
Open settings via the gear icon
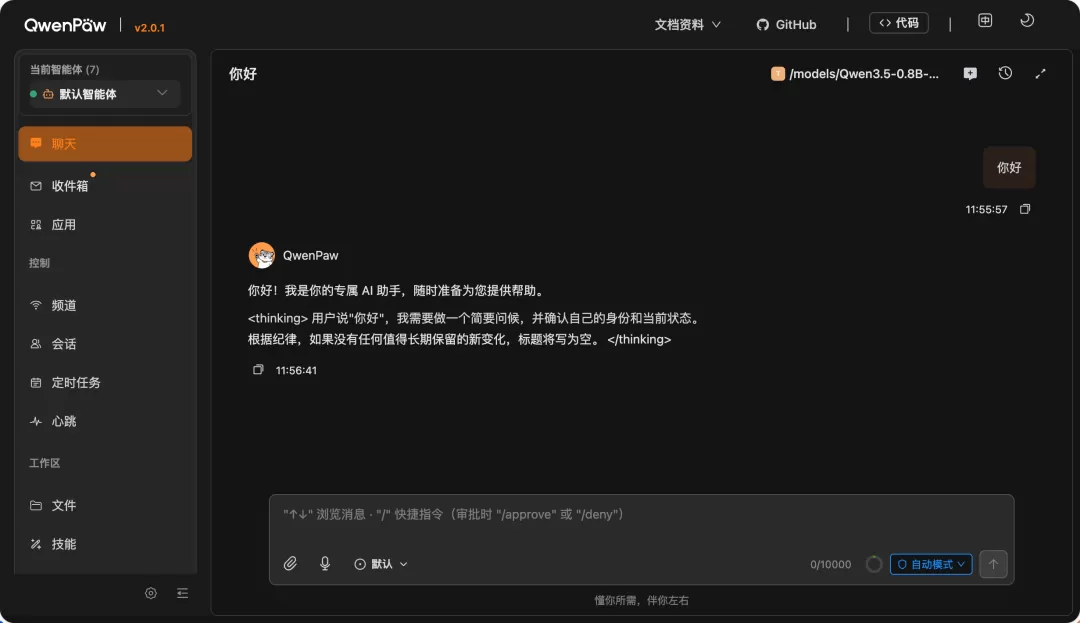pyautogui.click(x=151, y=593)
